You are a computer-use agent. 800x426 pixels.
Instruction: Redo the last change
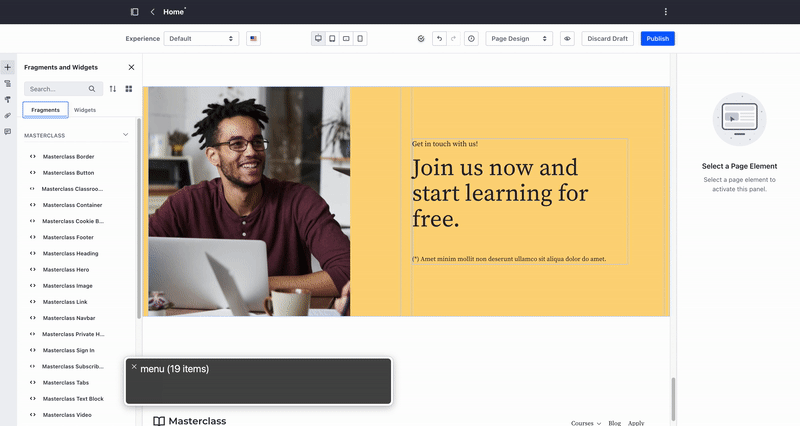click(x=454, y=39)
